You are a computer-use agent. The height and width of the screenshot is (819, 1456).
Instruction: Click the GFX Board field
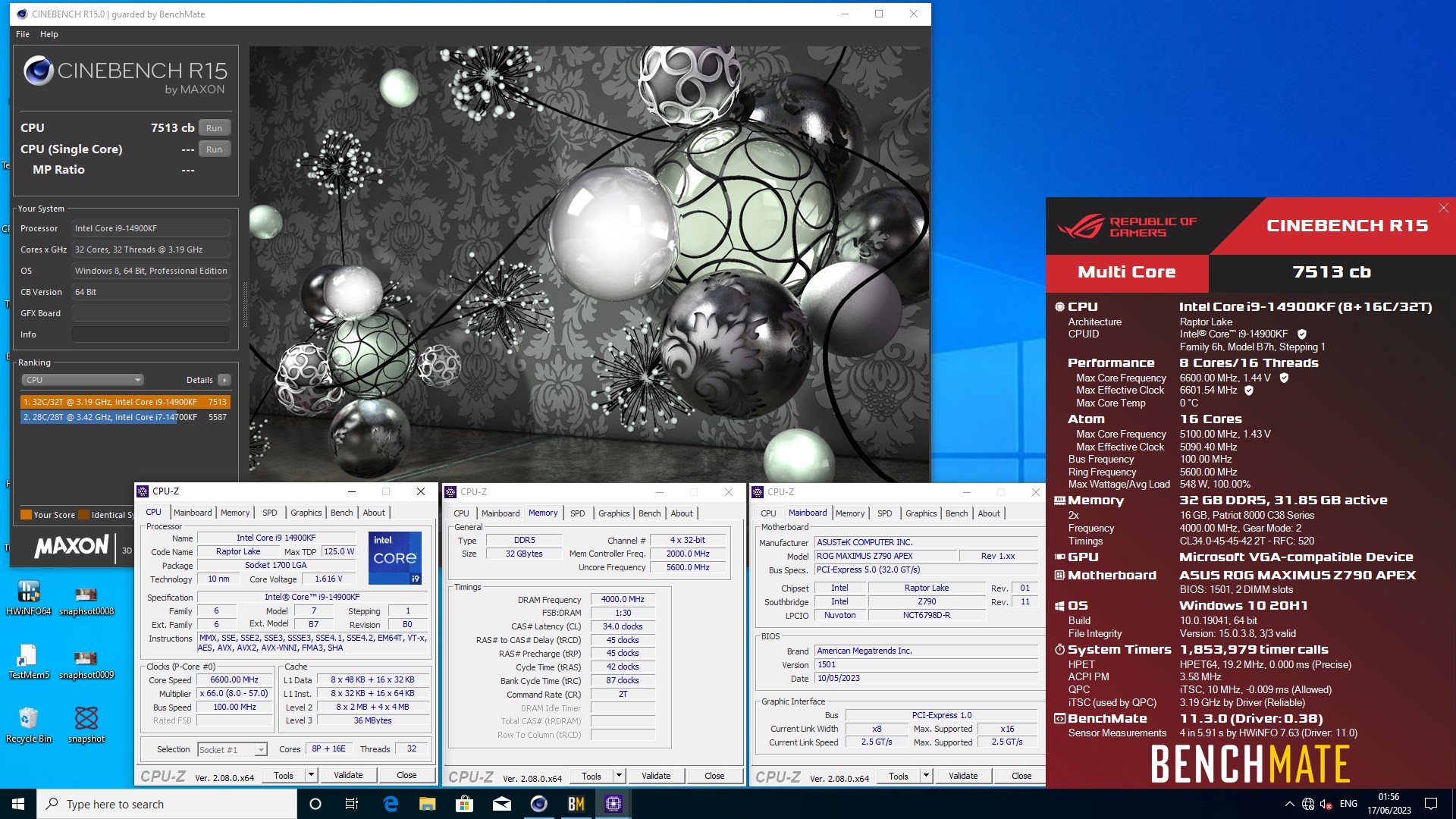(x=151, y=313)
